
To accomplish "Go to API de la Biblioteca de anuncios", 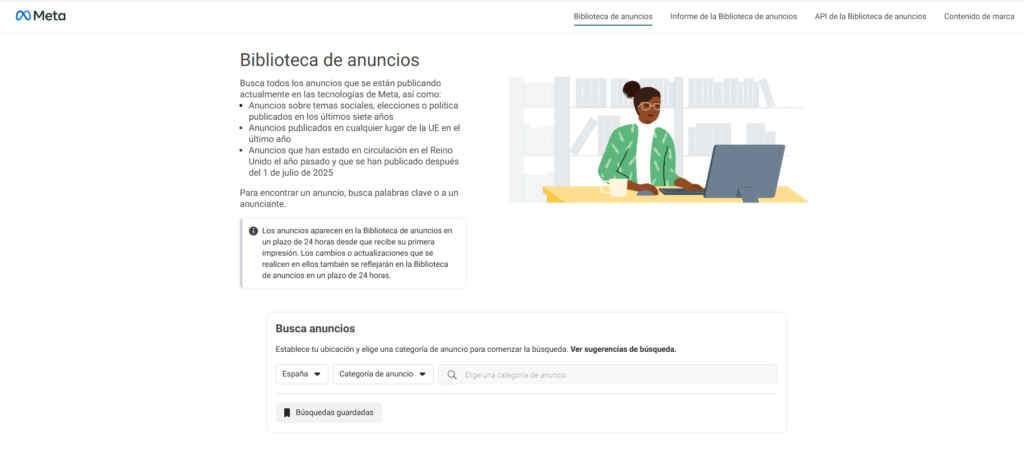I will (x=871, y=16).
